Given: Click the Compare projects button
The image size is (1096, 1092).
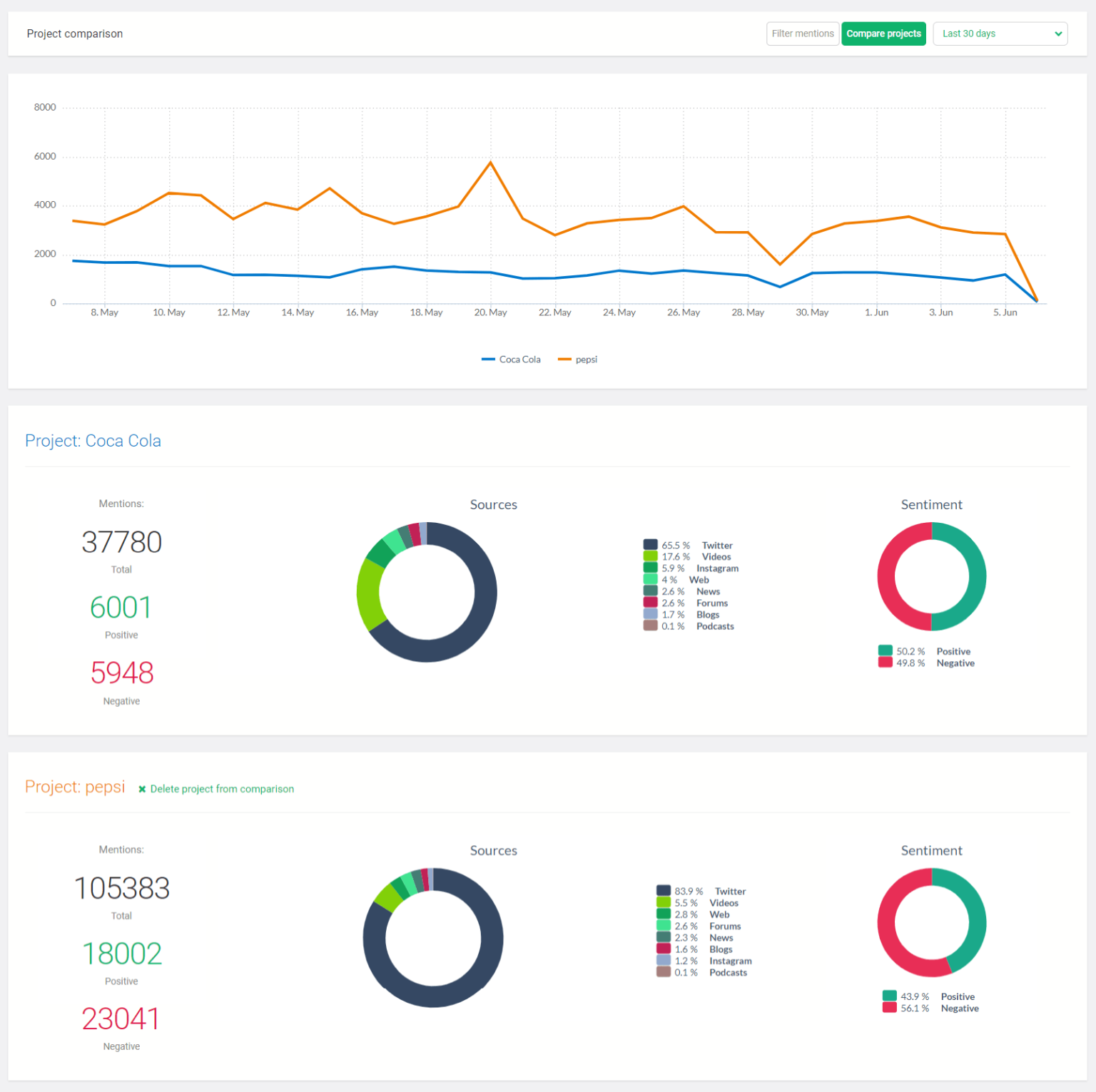Looking at the screenshot, I should [883, 34].
